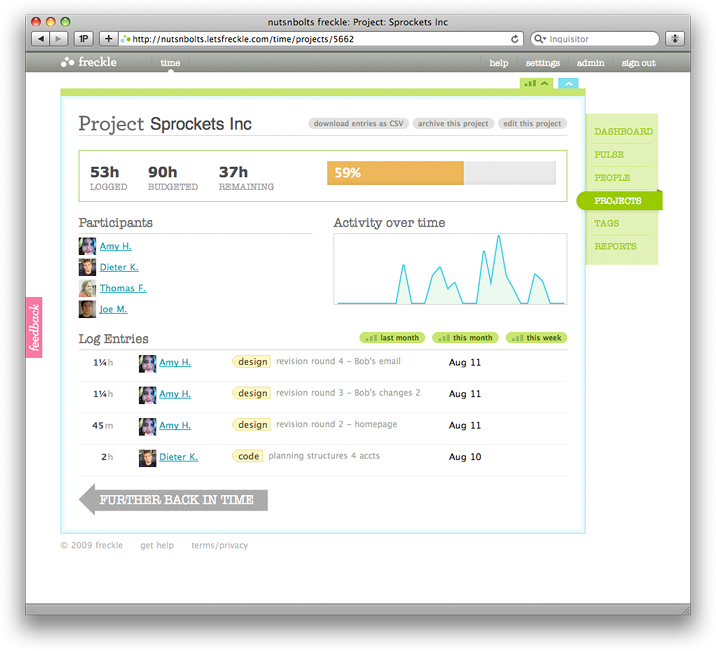Expand the blue chevron collapse tab
716x651 pixels.
(569, 84)
